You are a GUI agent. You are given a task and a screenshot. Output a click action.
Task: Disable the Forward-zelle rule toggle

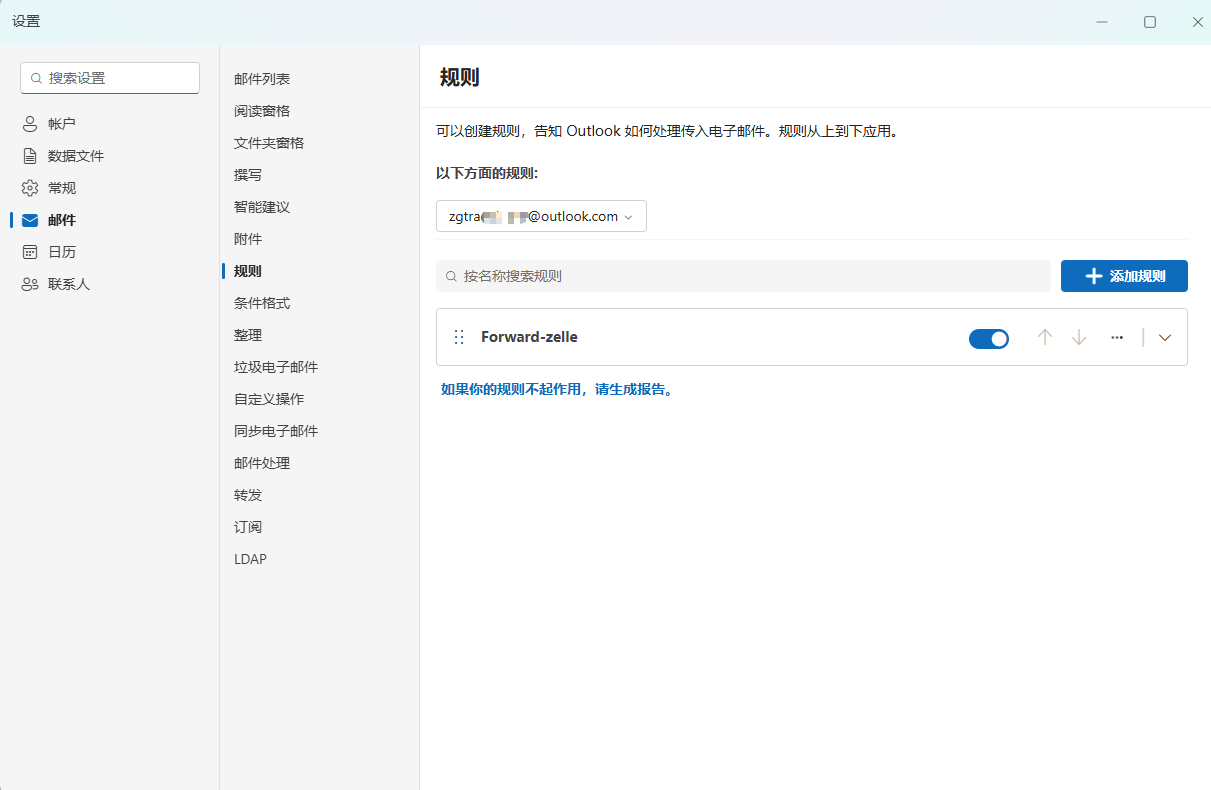coord(989,338)
